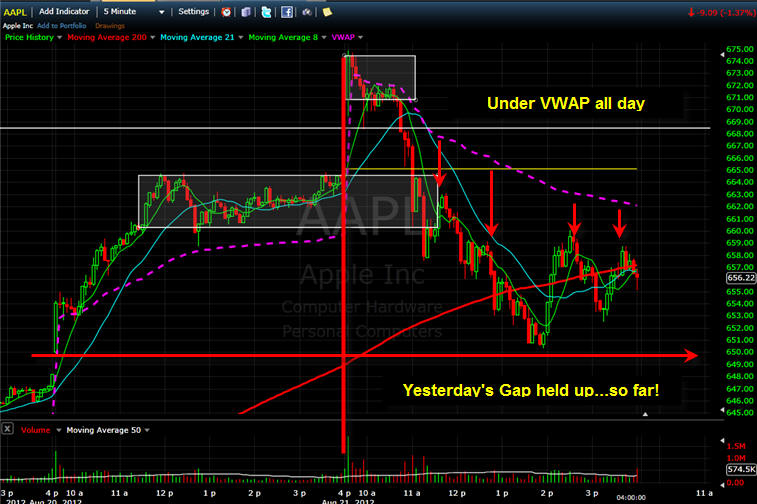Image resolution: width=757 pixels, height=504 pixels.
Task: Click the Aug 21, 2012 date label
Action: tap(348, 501)
